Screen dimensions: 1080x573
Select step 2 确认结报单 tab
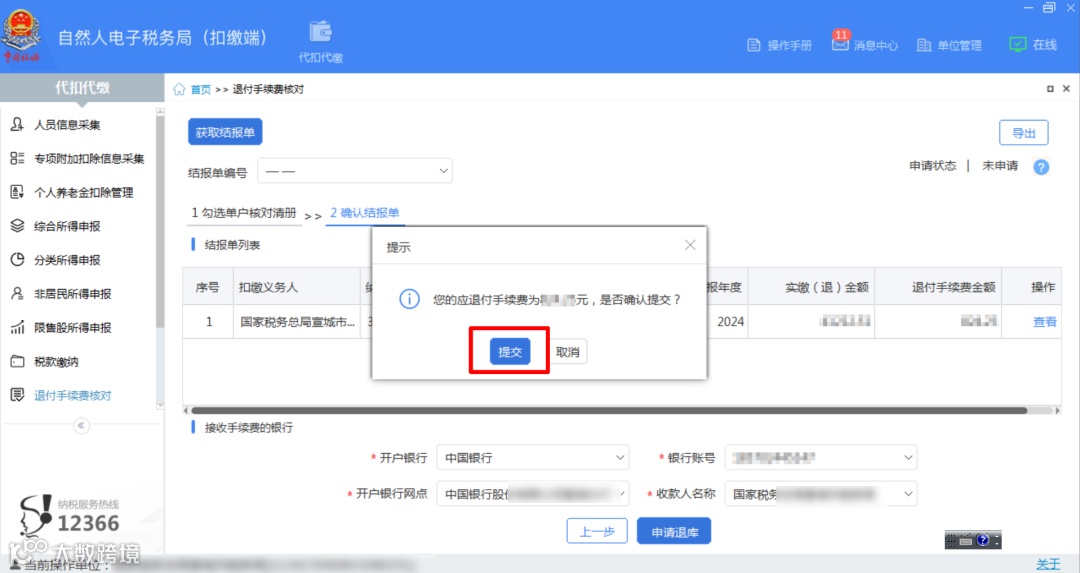pyautogui.click(x=364, y=213)
